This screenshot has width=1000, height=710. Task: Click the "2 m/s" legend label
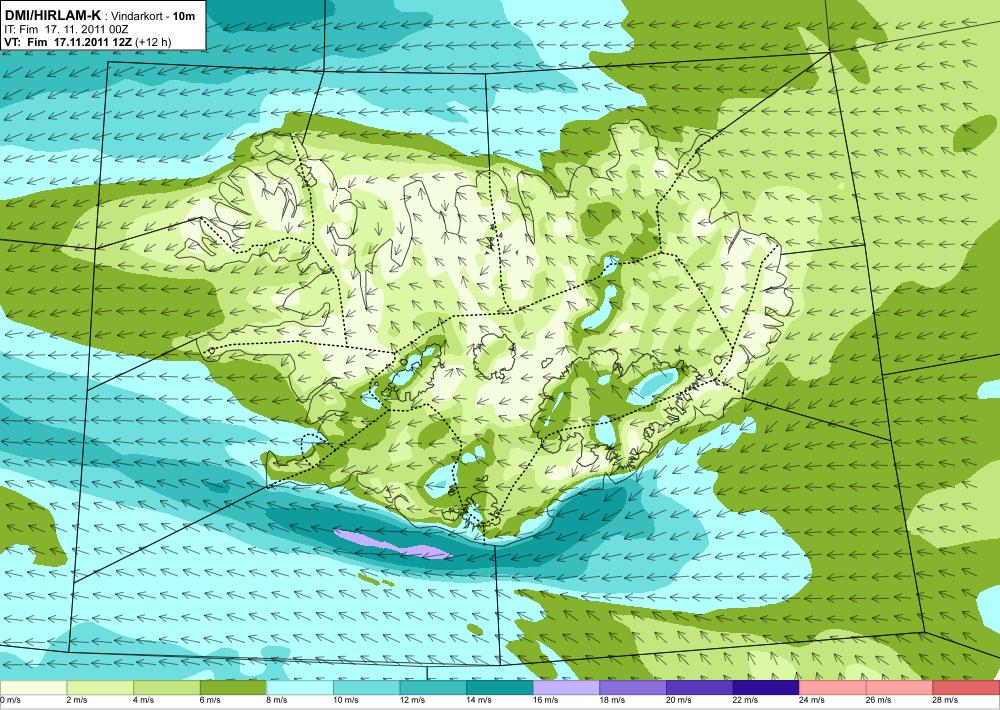point(77,700)
